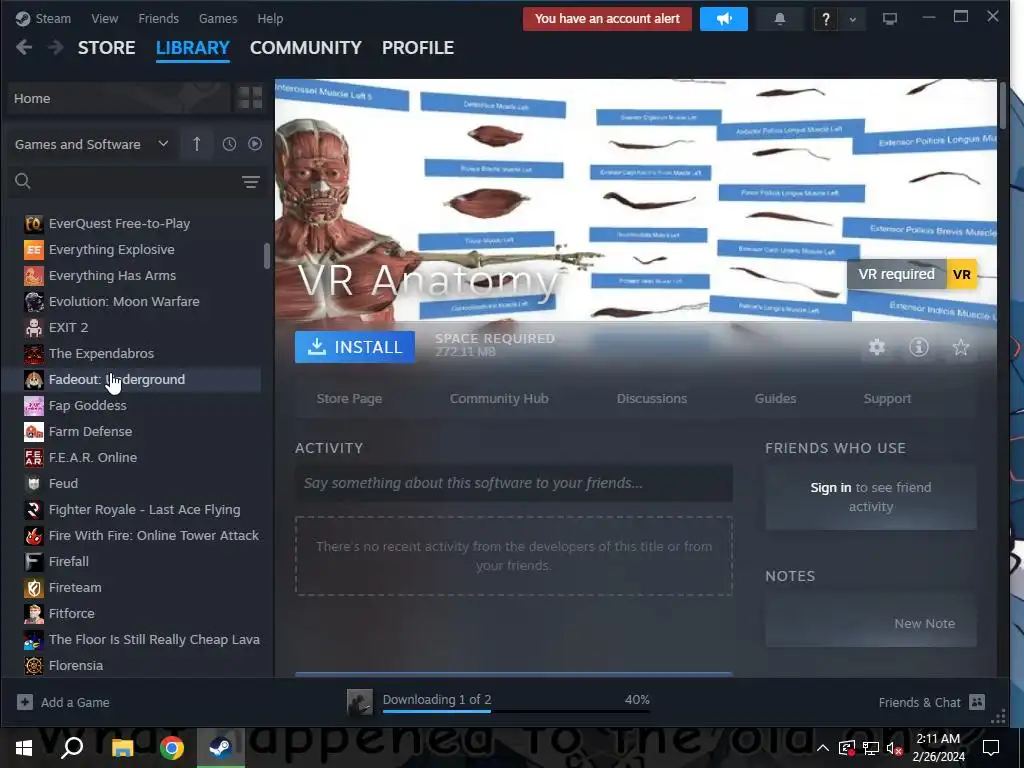
Task: Select EverQuest Free-to-Play game icon
Action: [33, 224]
